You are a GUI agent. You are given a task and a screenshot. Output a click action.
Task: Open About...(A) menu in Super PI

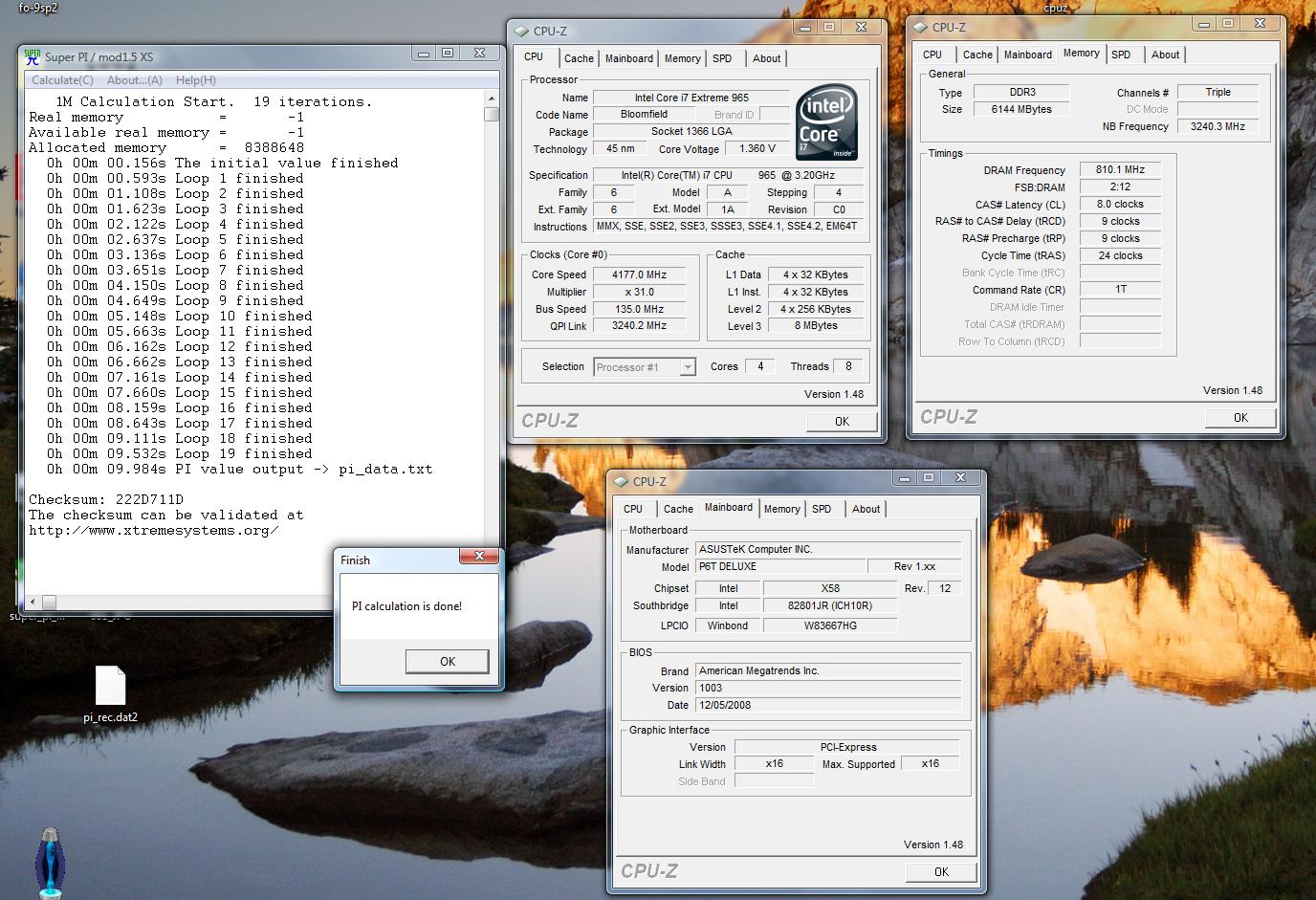(135, 80)
